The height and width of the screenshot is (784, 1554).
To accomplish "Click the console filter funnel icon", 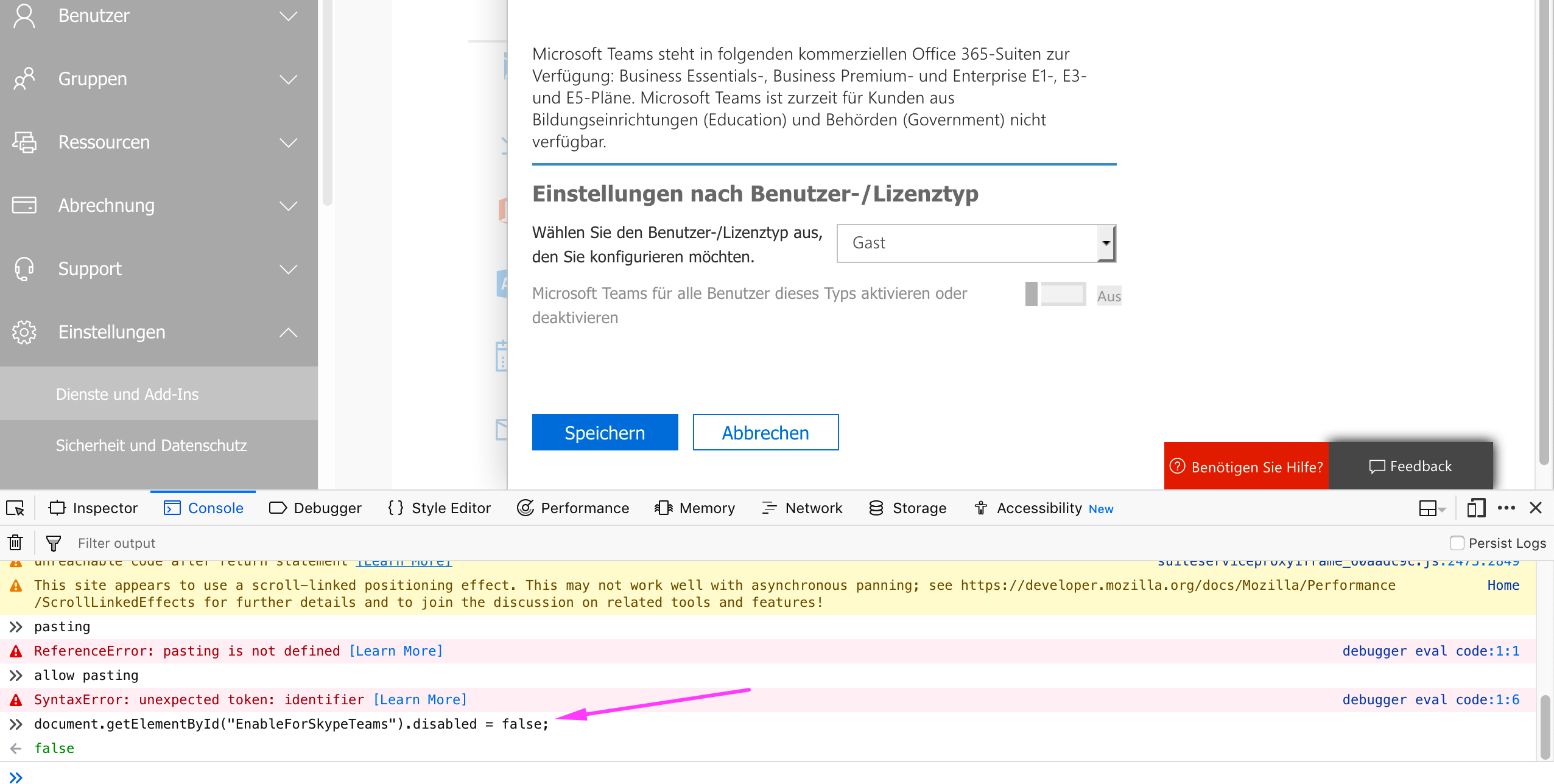I will tap(54, 543).
